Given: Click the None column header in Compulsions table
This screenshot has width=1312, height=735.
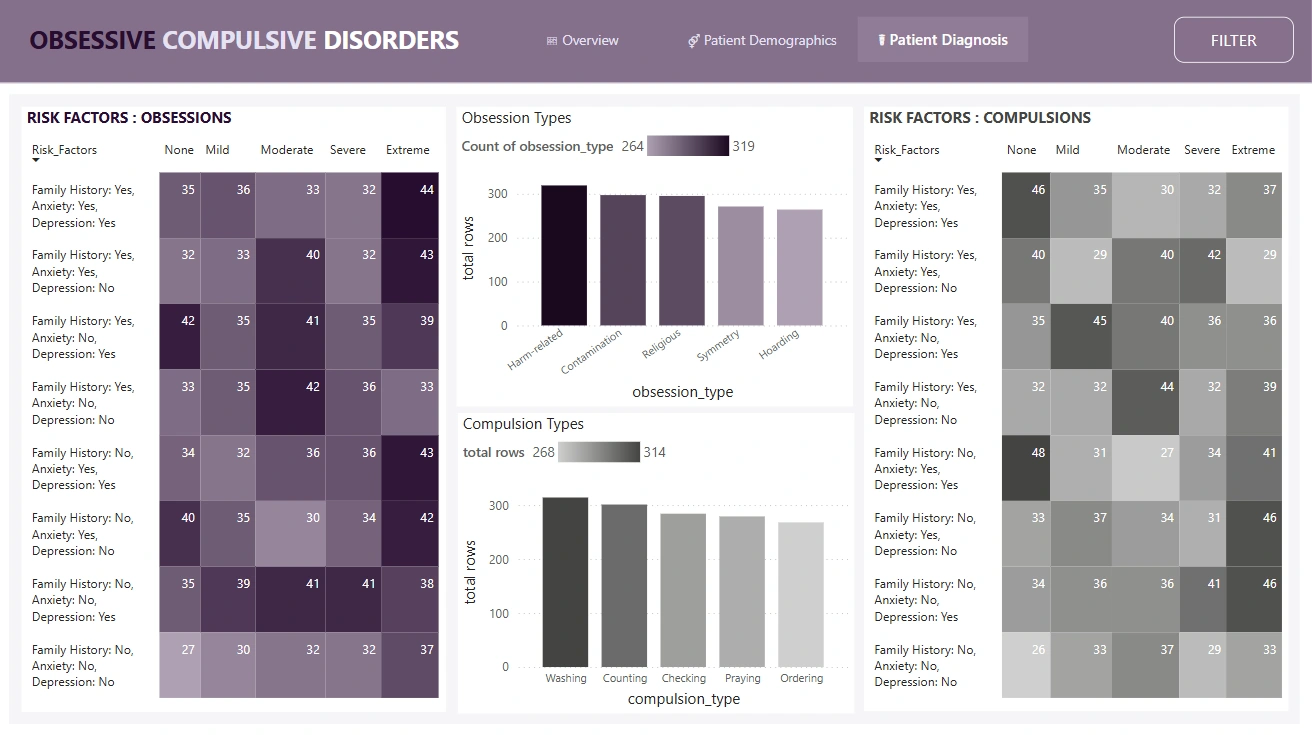Looking at the screenshot, I should coord(1021,150).
